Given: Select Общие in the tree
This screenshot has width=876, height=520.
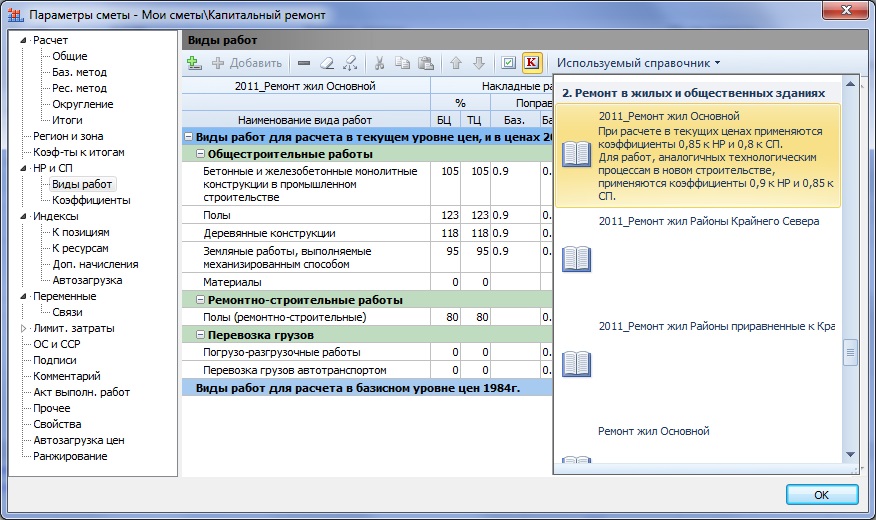Looking at the screenshot, I should click(70, 56).
